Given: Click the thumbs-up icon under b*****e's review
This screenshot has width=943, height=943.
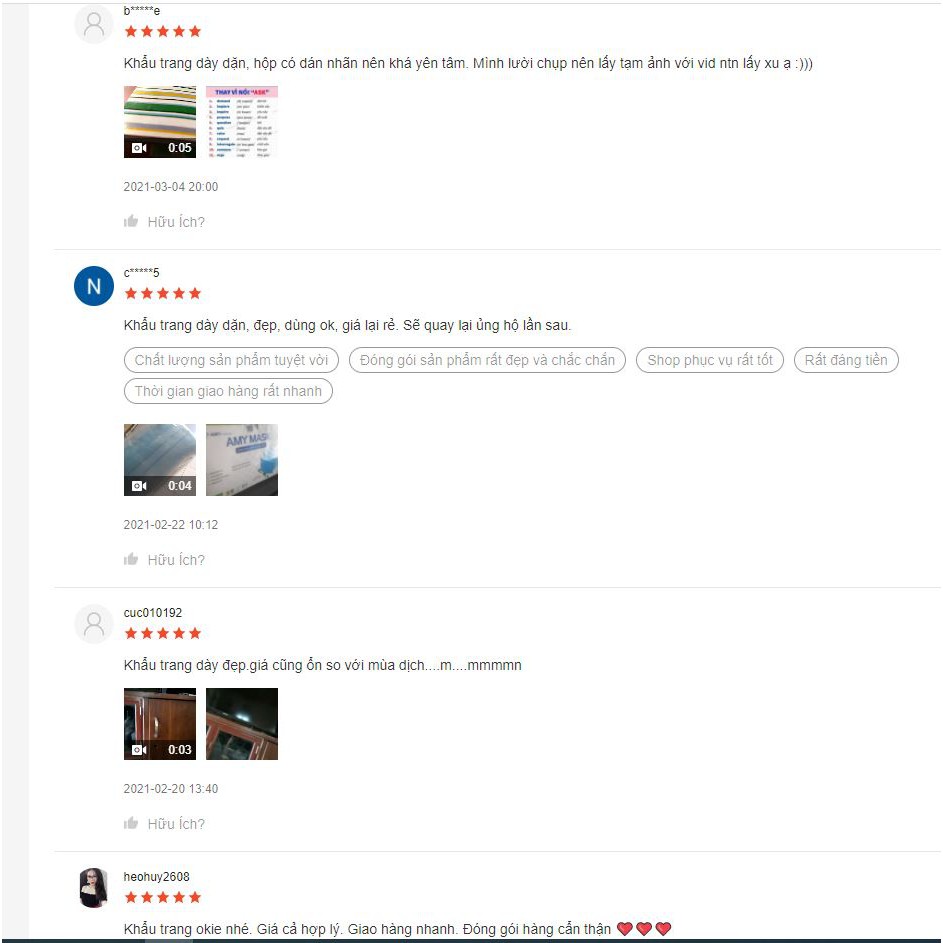Looking at the screenshot, I should [131, 222].
